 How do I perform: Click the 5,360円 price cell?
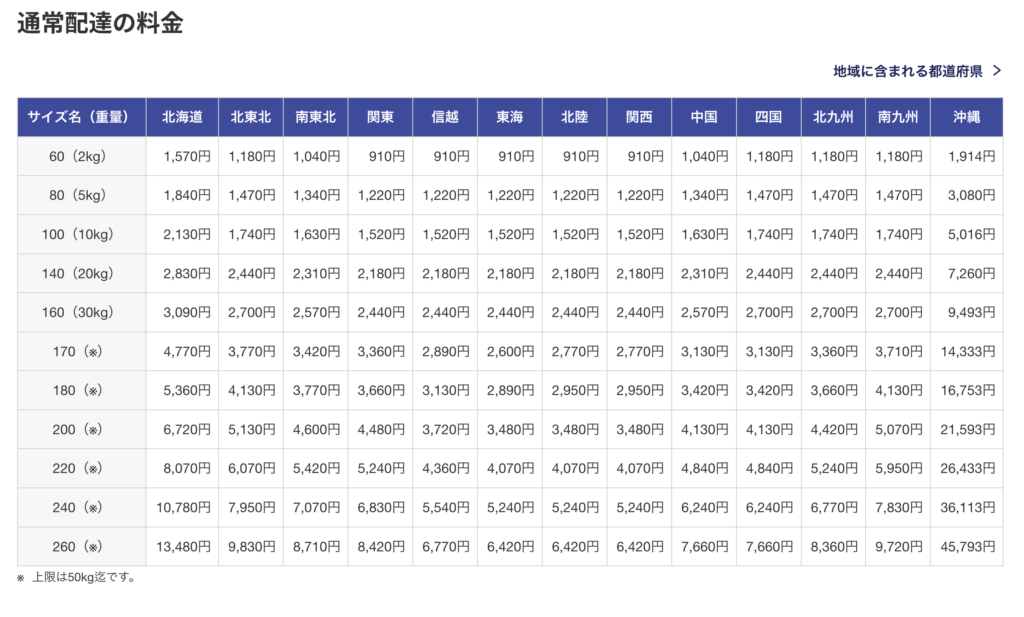(x=182, y=390)
